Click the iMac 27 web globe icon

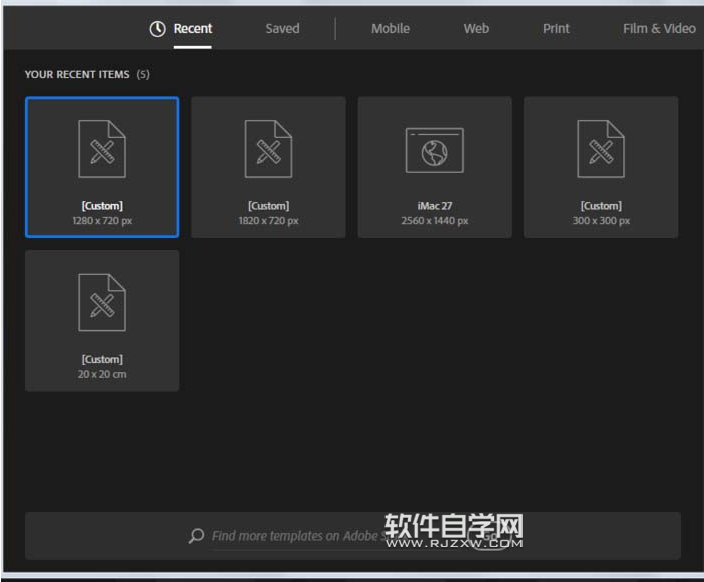435,150
